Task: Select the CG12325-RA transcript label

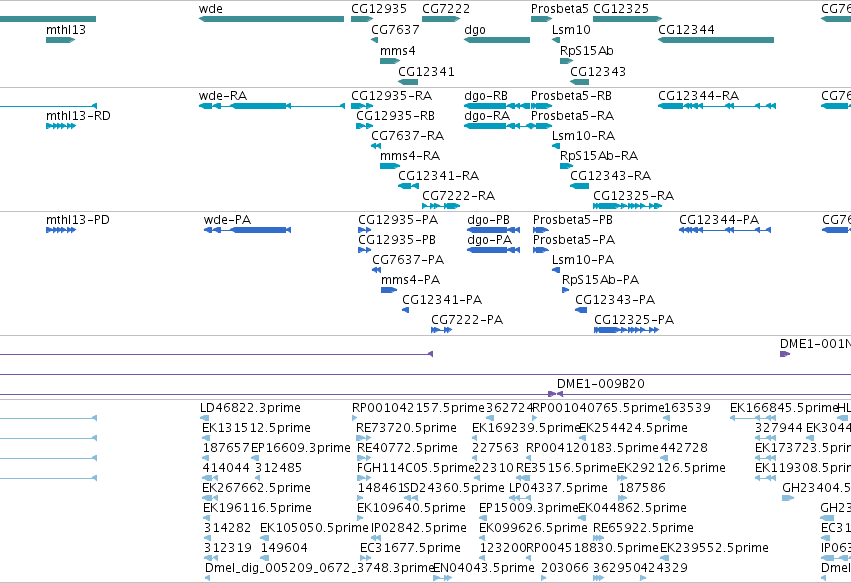Action: 633,196
